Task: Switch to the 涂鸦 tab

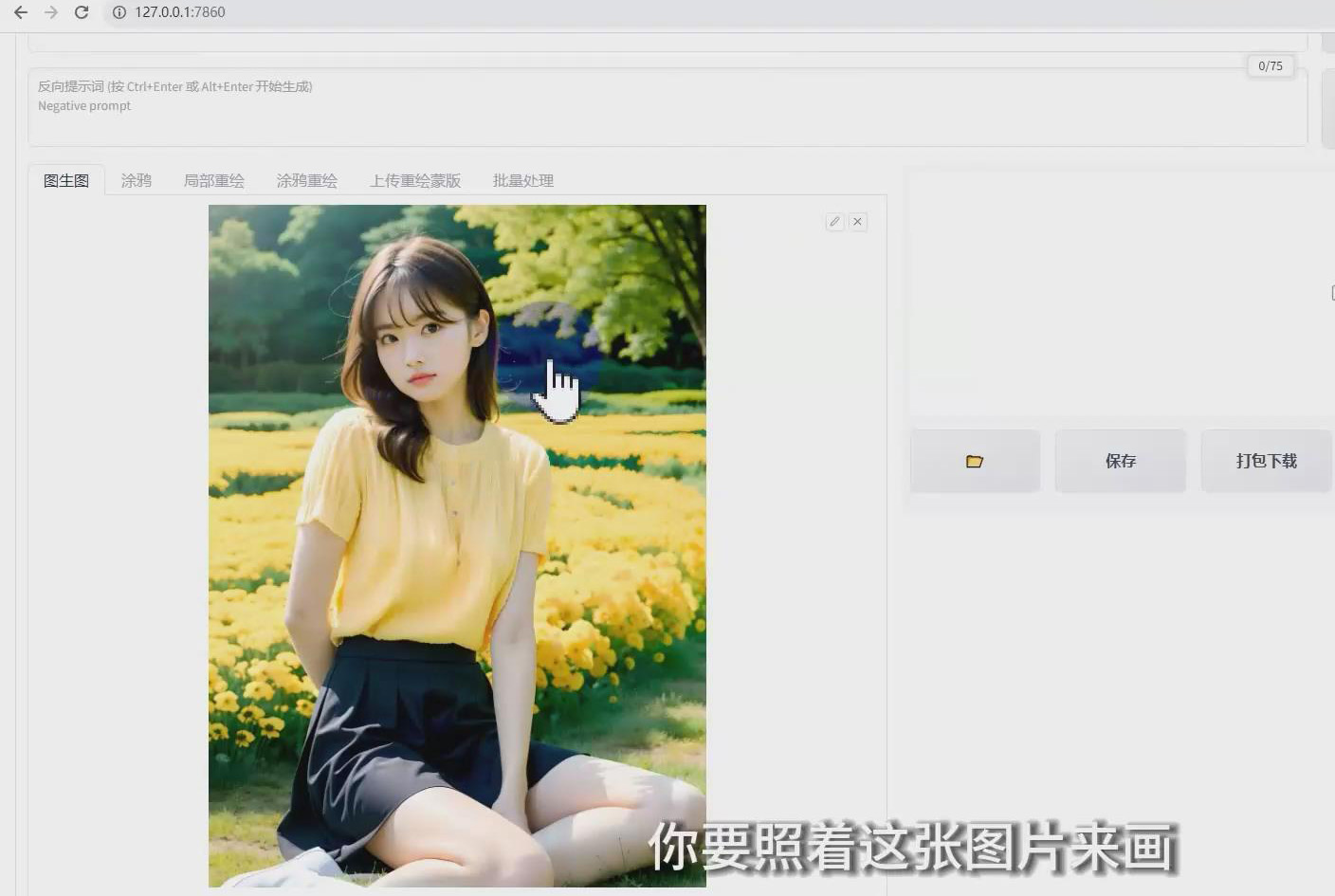Action: [137, 180]
